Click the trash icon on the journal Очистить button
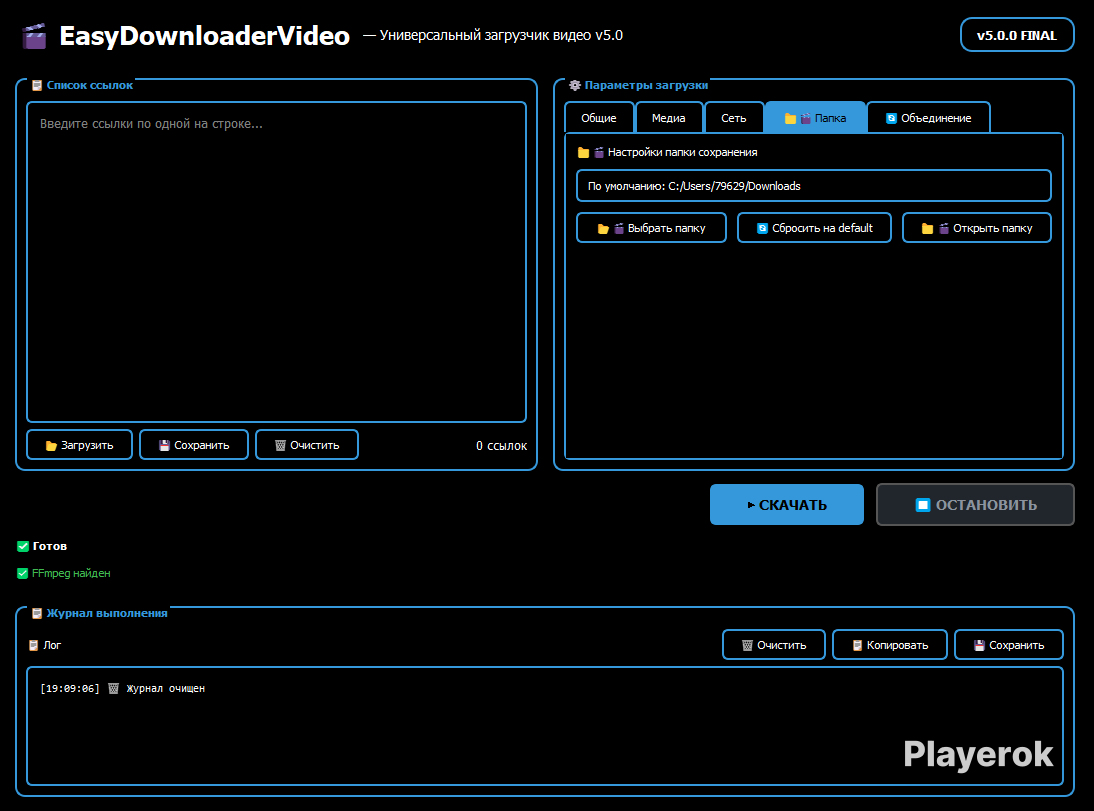This screenshot has height=811, width=1094. point(747,646)
